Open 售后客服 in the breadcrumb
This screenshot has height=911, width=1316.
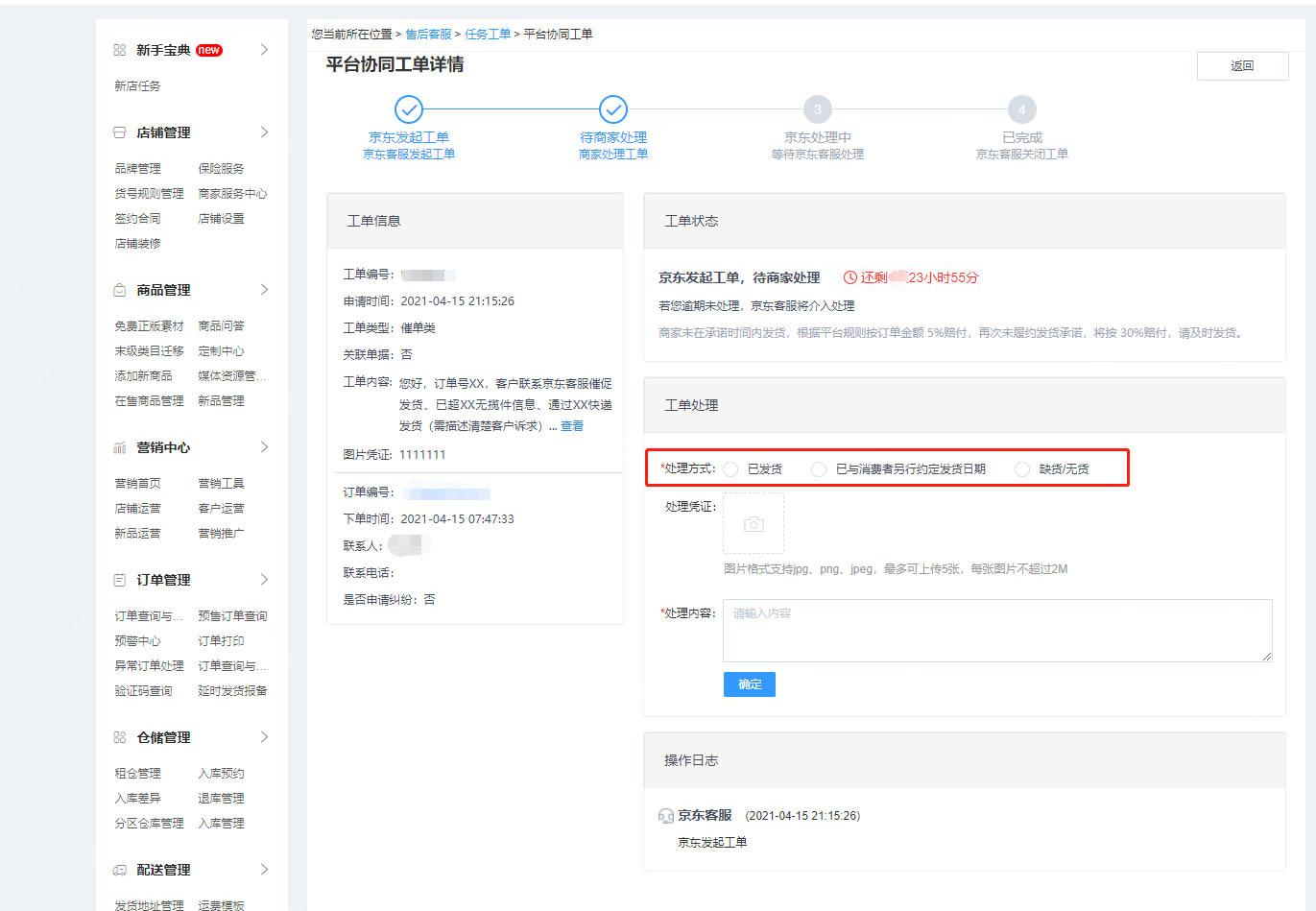[428, 34]
